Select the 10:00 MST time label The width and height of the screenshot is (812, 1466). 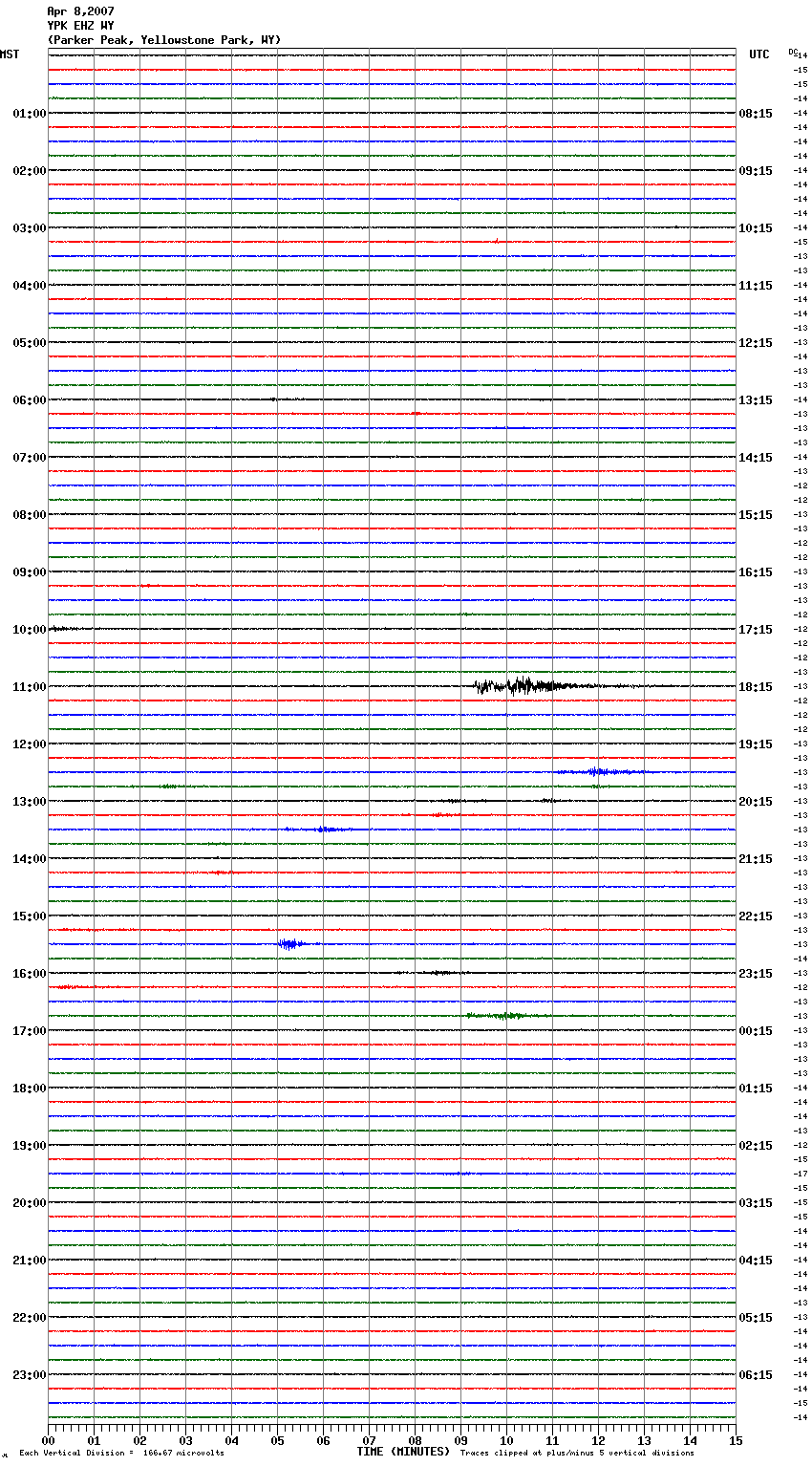coord(30,630)
